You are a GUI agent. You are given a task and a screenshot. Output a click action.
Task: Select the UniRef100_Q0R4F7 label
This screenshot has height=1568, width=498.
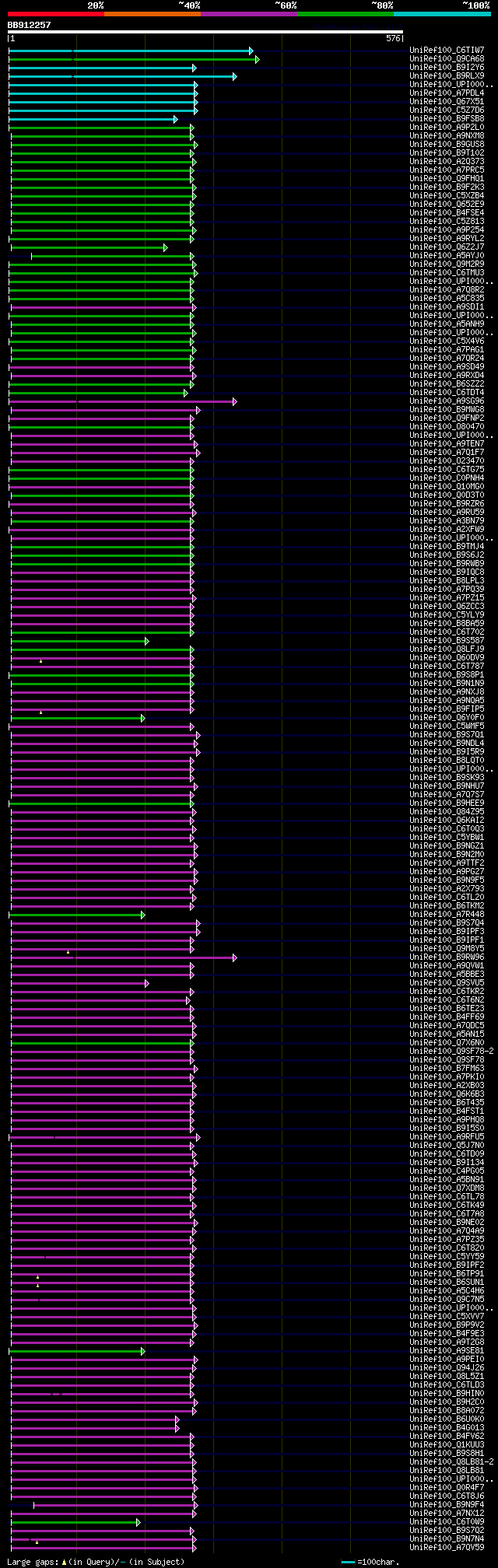tap(447, 1488)
